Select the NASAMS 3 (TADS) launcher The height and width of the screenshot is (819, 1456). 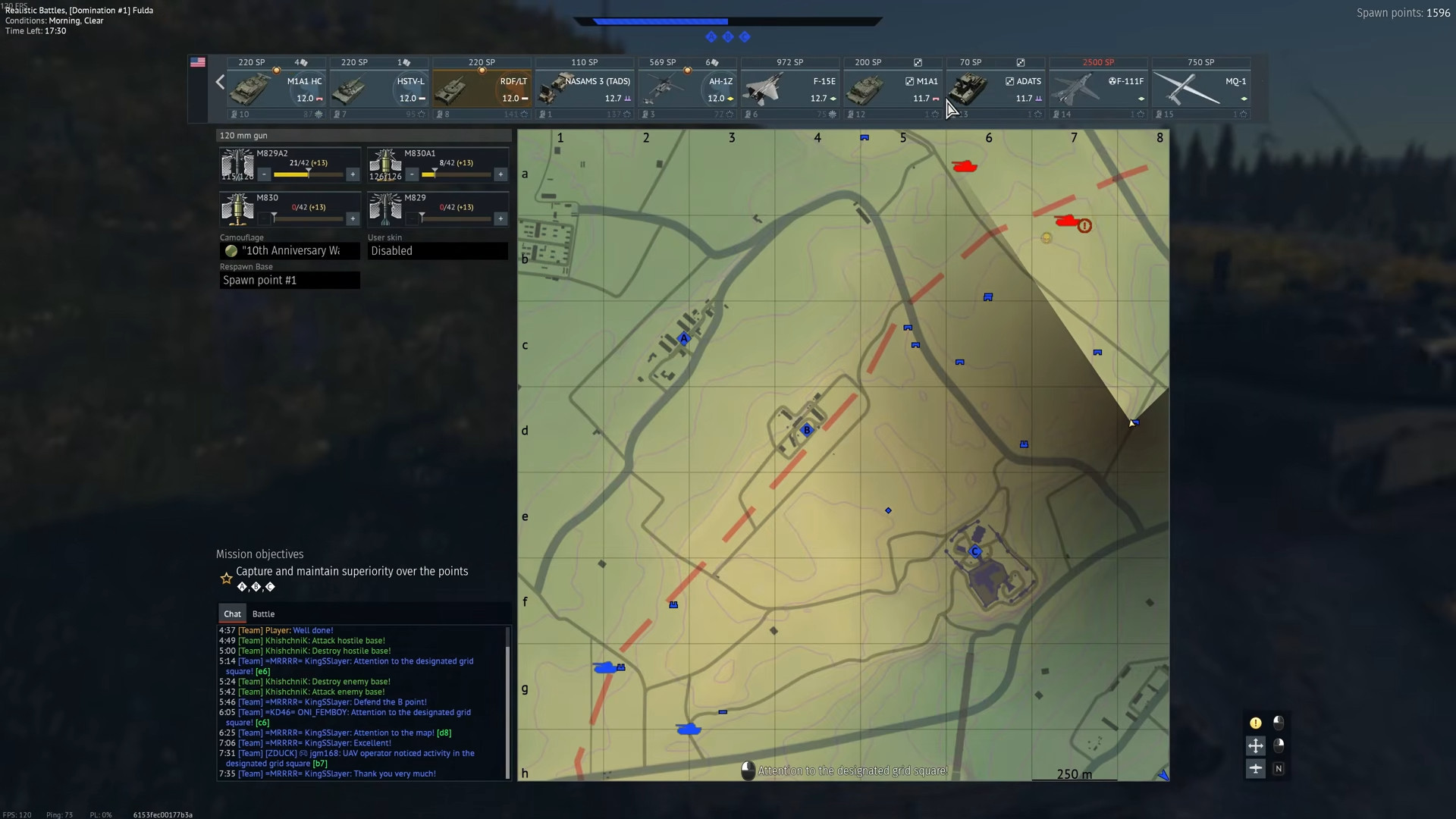click(585, 87)
